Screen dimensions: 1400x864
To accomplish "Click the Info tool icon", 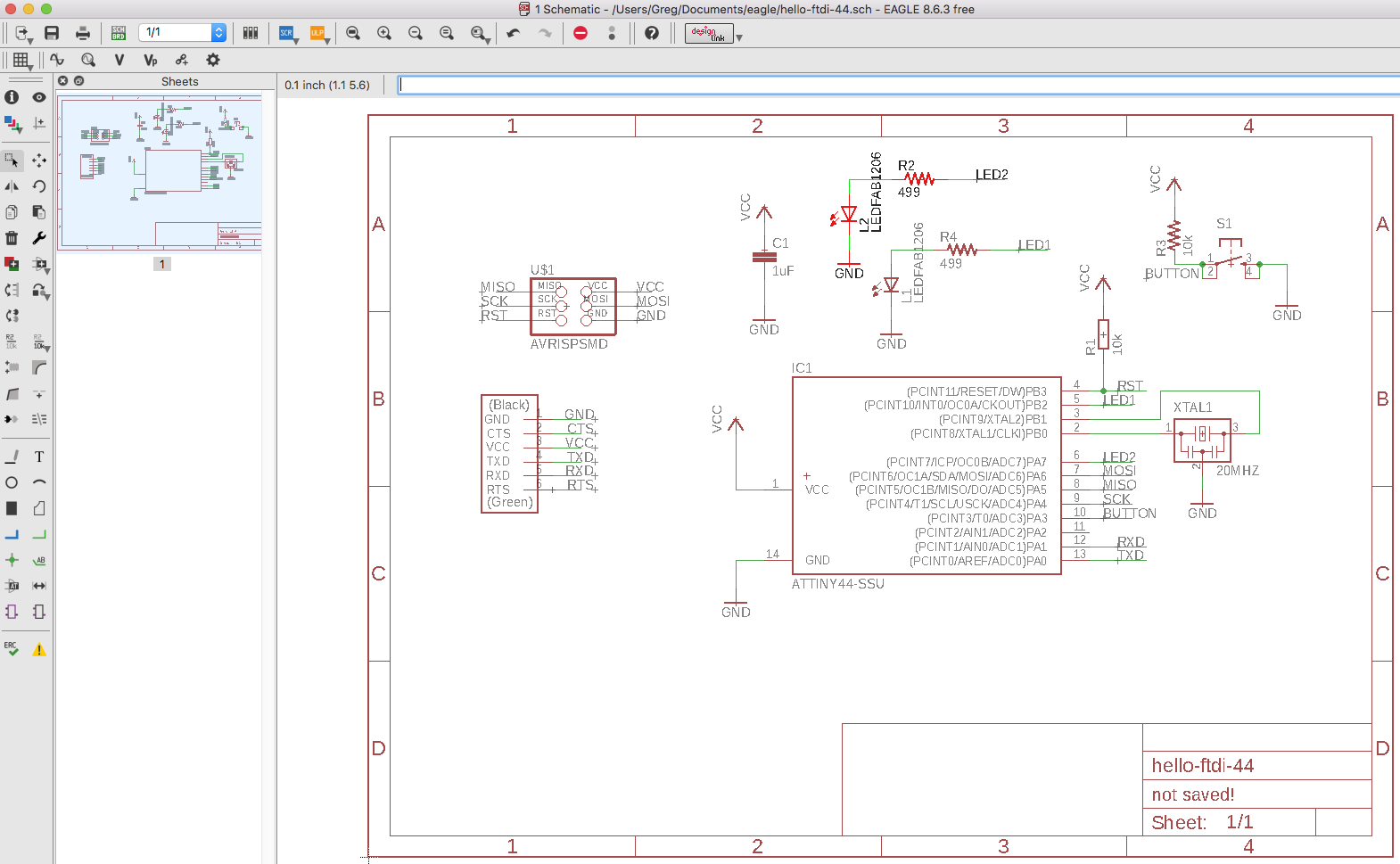I will pos(12,97).
